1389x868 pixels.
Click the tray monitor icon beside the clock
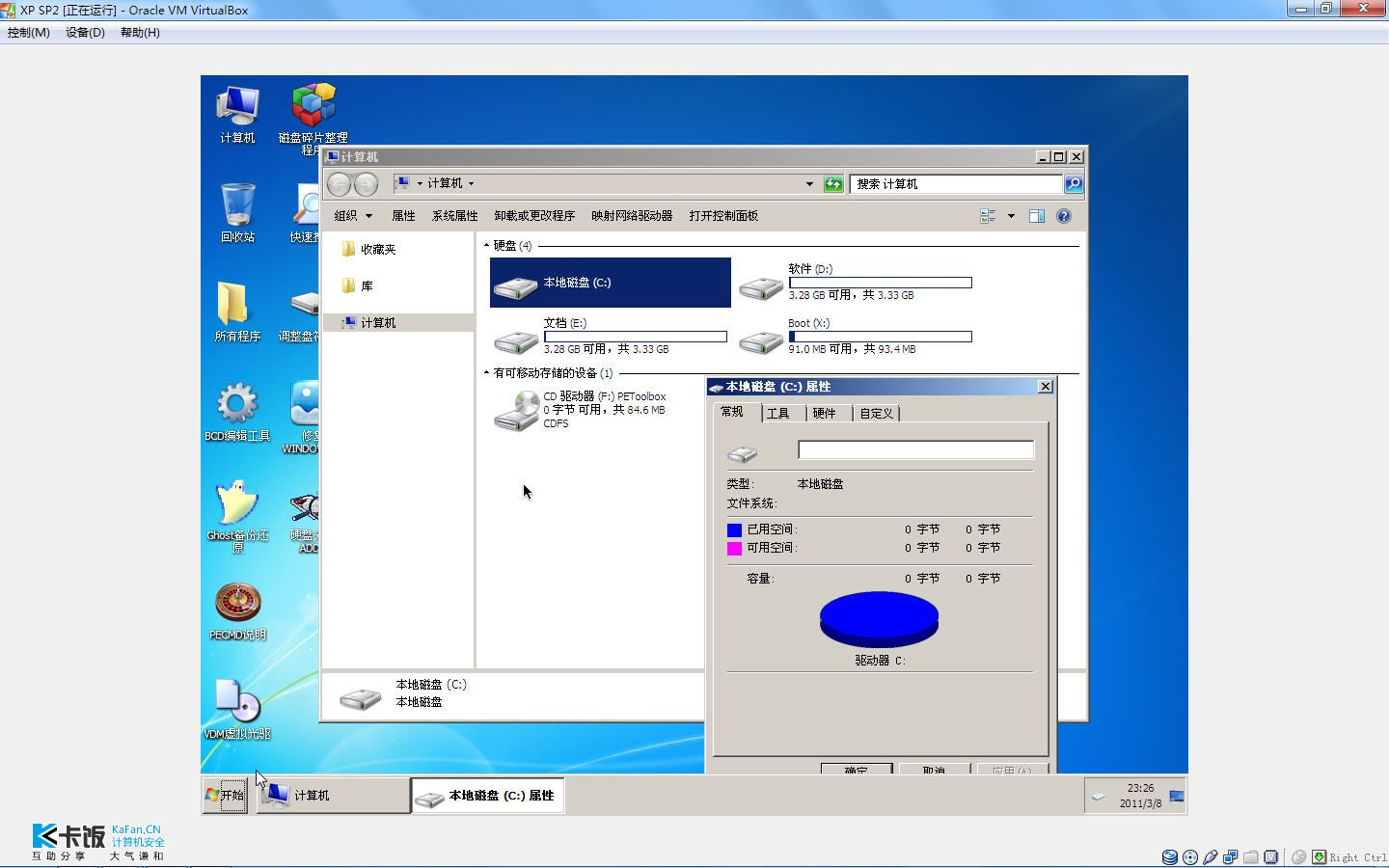[1177, 796]
